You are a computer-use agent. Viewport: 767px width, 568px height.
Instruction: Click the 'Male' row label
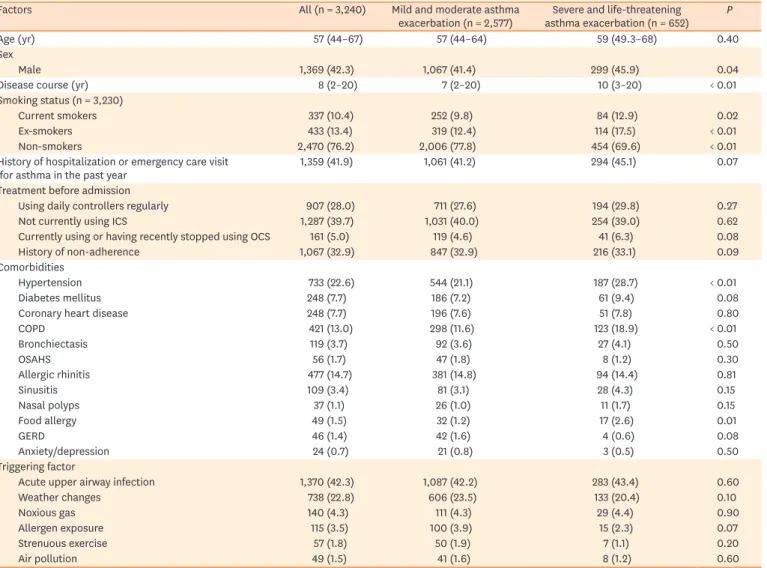click(x=29, y=69)
